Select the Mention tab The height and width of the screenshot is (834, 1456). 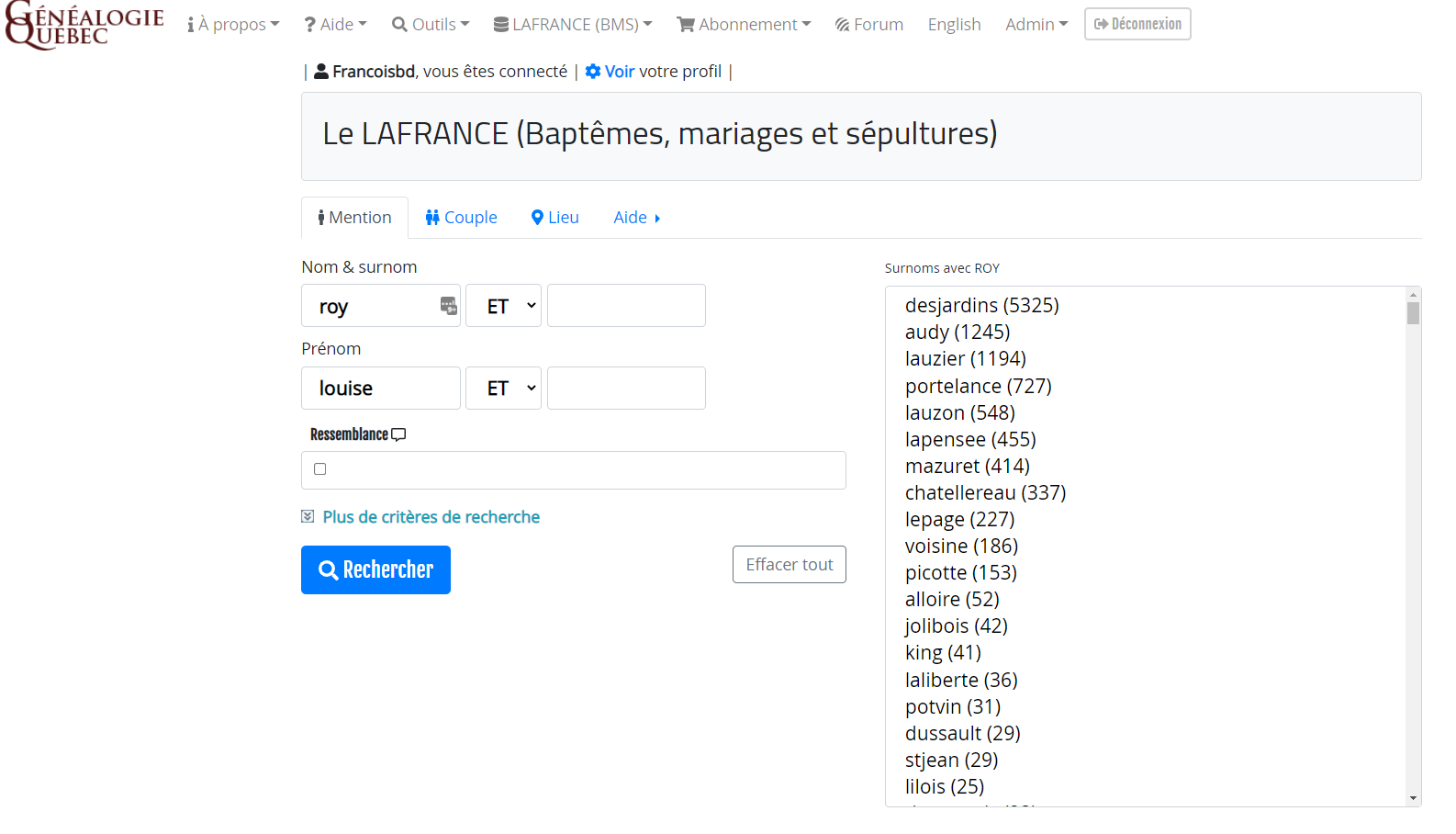(354, 218)
